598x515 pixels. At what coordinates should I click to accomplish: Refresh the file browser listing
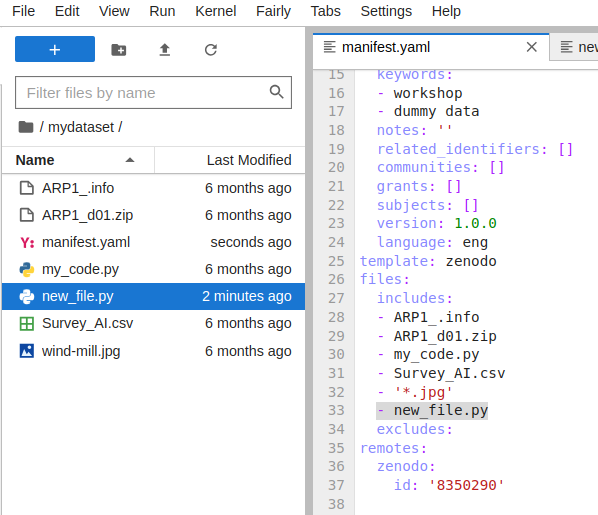pos(211,50)
